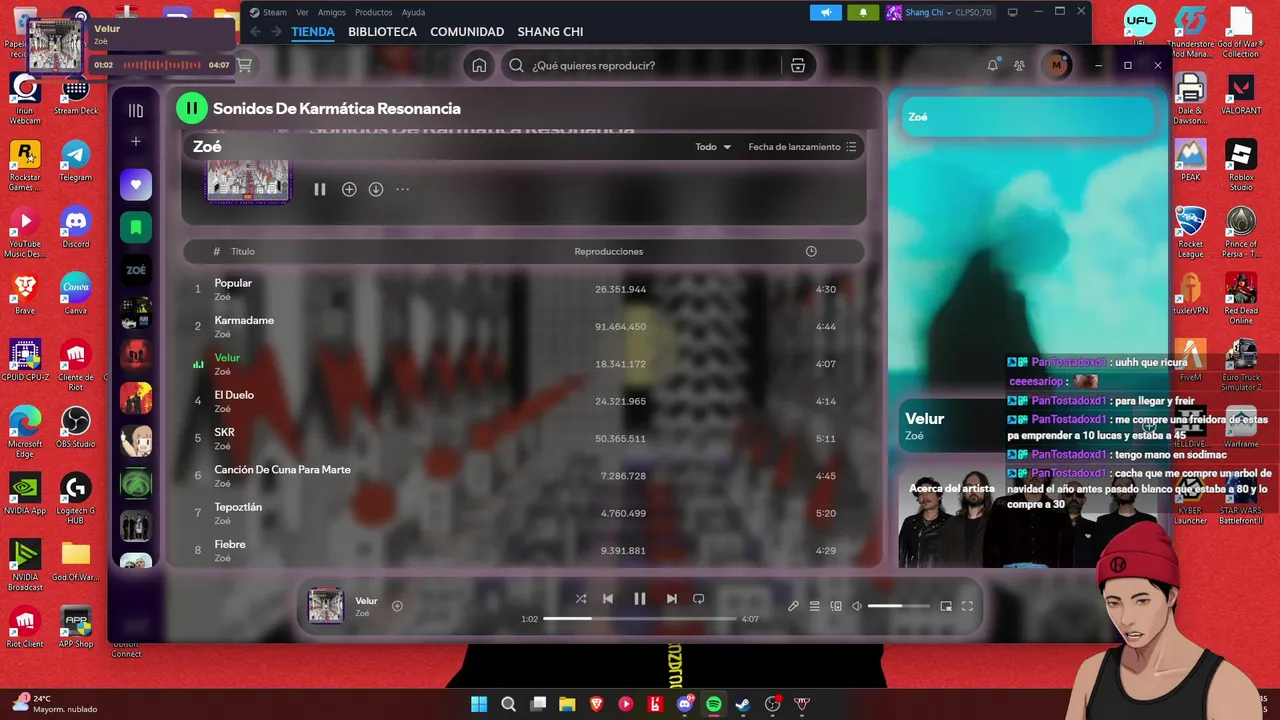The image size is (1280, 720).
Task: Go to previous track
Action: point(607,598)
